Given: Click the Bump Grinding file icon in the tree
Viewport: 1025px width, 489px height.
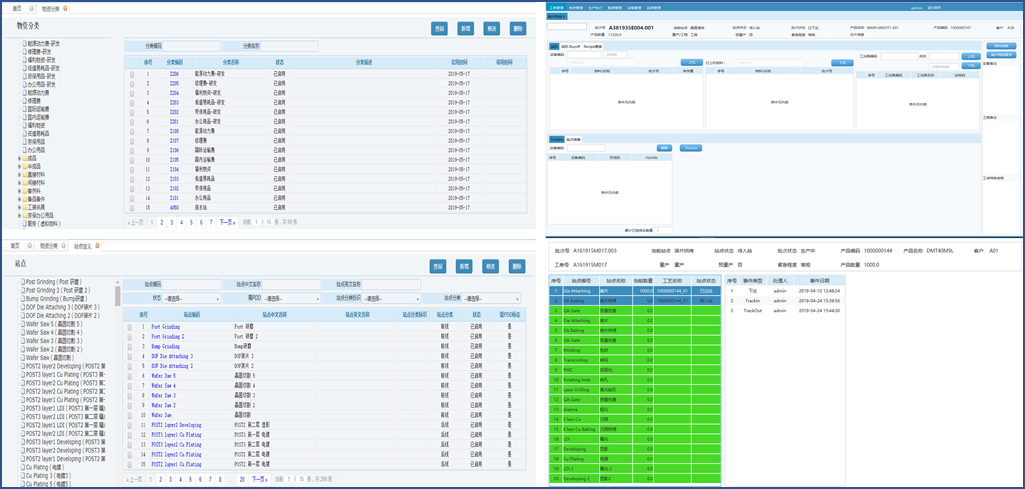Looking at the screenshot, I should tap(23, 299).
